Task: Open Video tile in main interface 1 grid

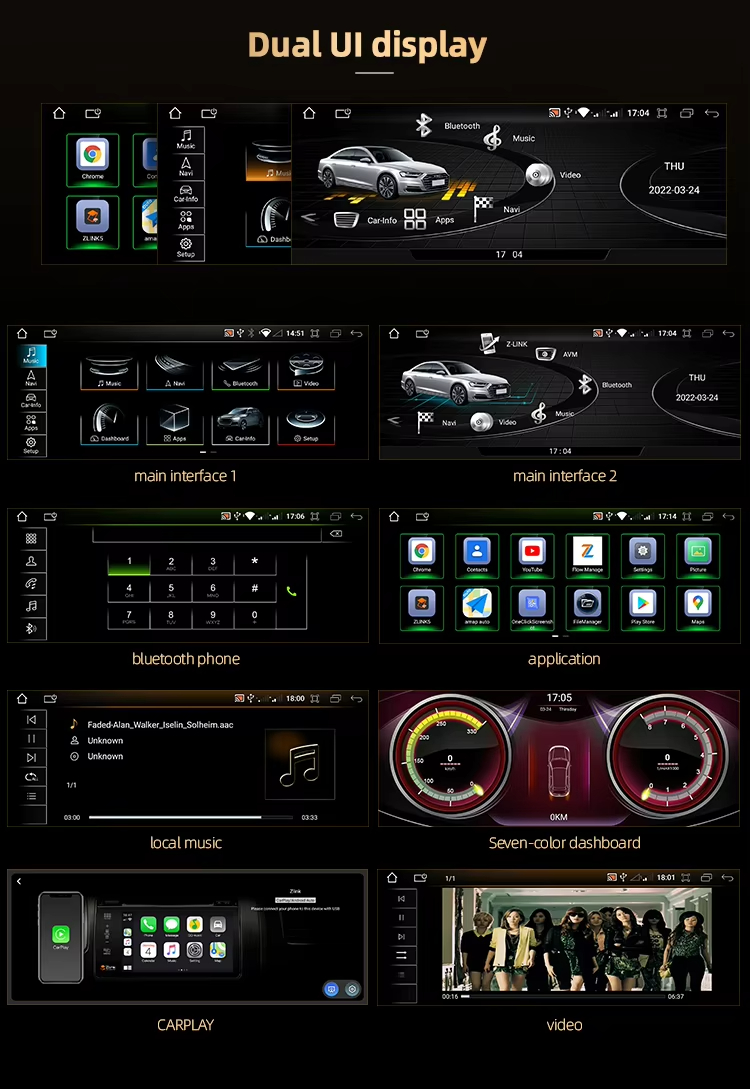Action: 306,373
